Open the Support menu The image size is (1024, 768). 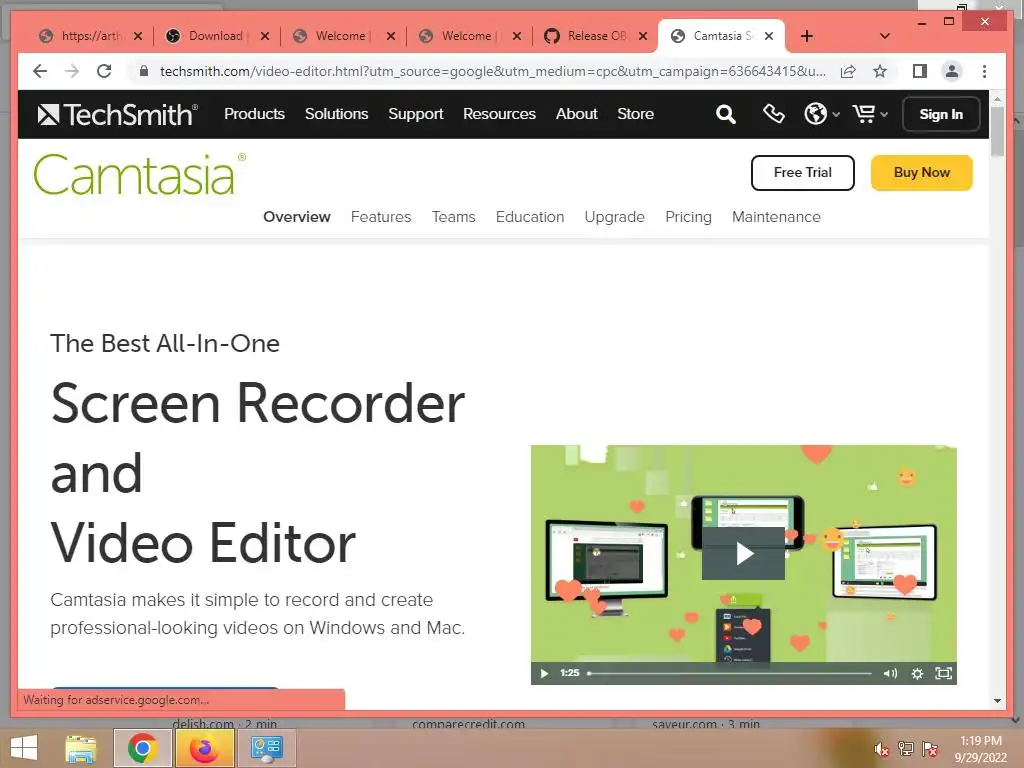[415, 114]
